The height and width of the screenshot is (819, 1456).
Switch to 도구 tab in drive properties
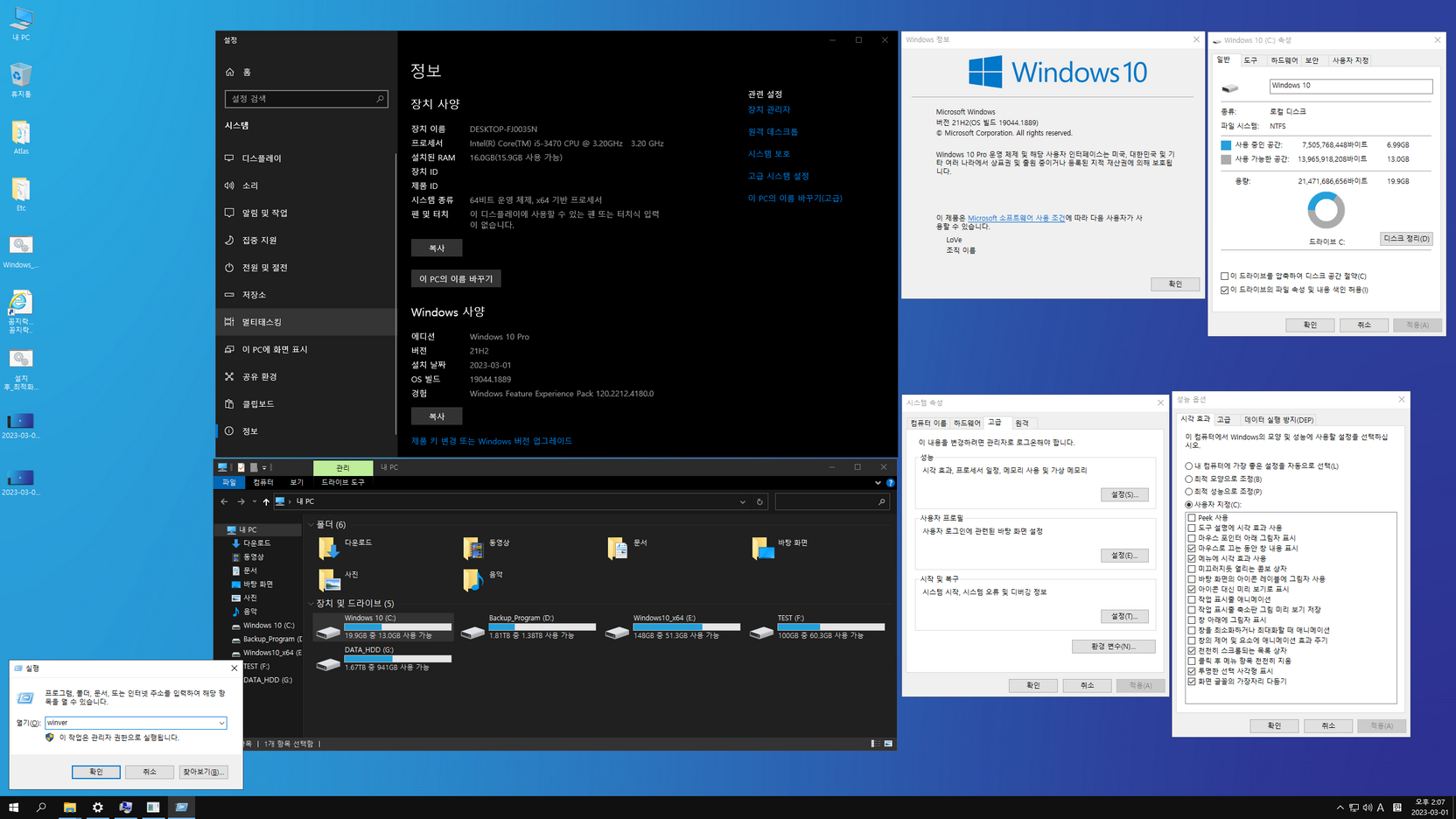1250,60
